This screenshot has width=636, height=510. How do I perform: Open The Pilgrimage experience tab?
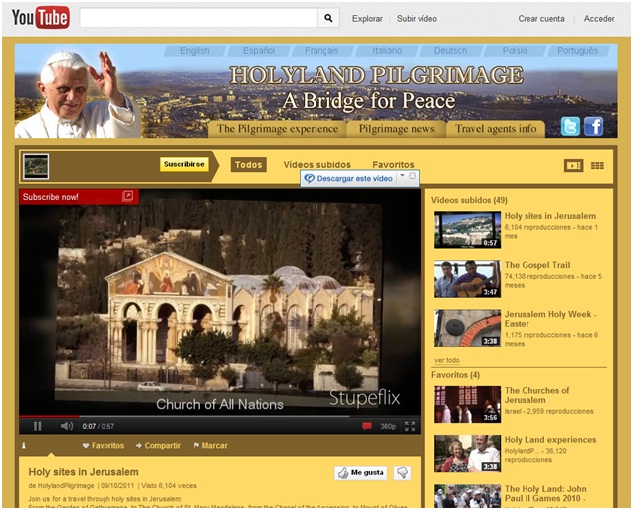pos(277,129)
